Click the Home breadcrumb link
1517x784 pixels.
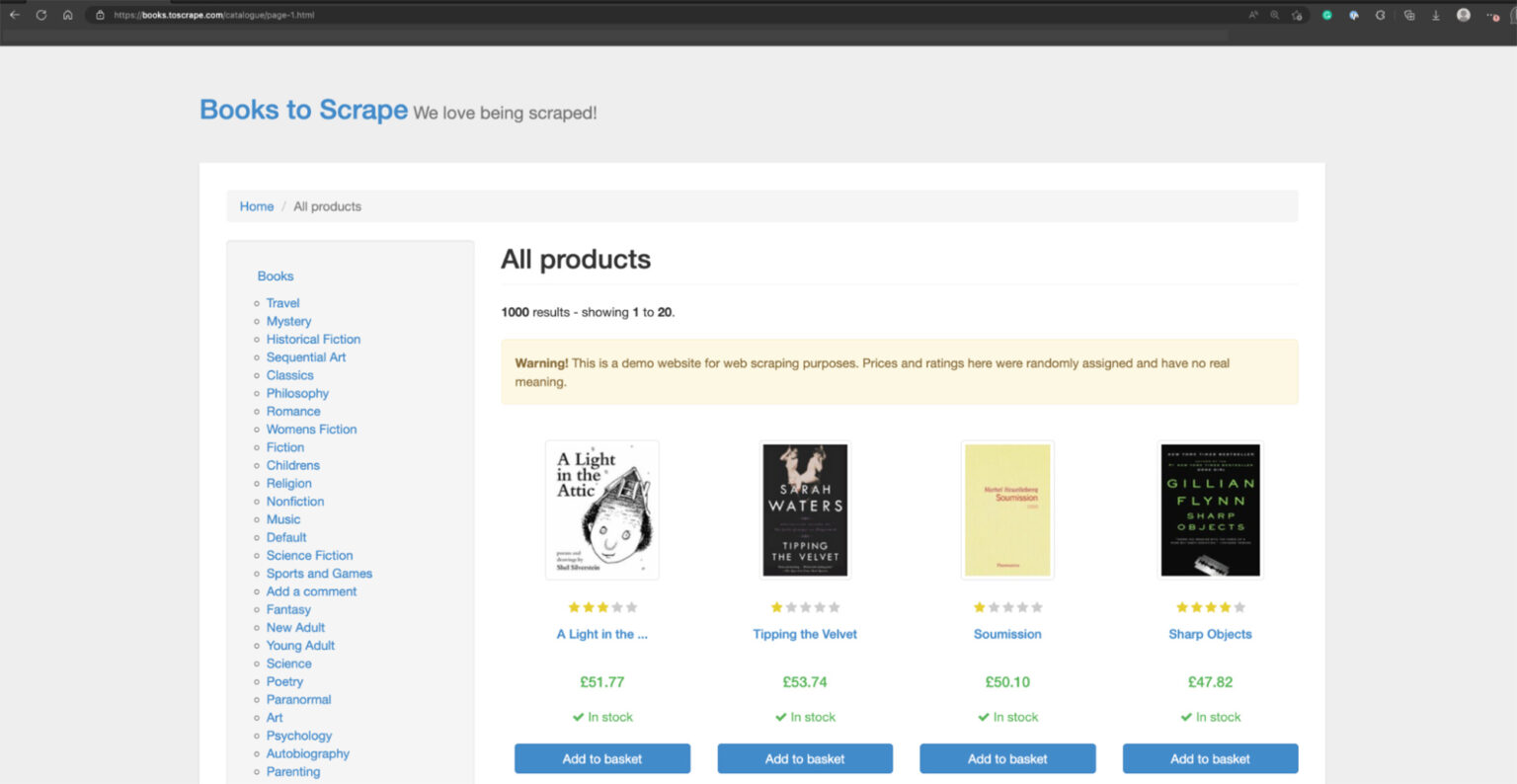tap(256, 205)
